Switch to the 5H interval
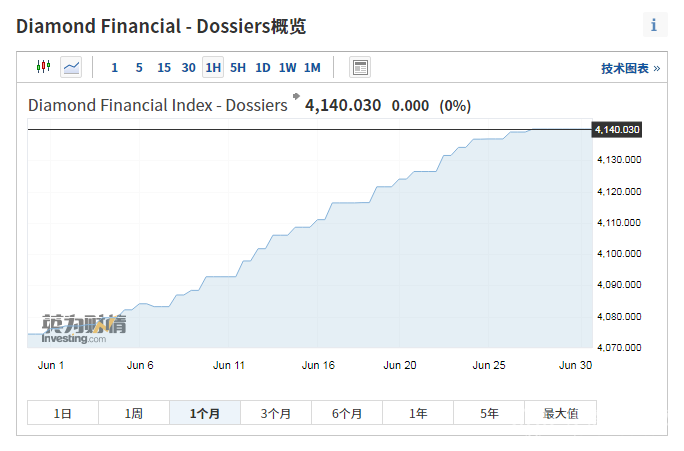Screen dimensions: 684x451 click(238, 68)
